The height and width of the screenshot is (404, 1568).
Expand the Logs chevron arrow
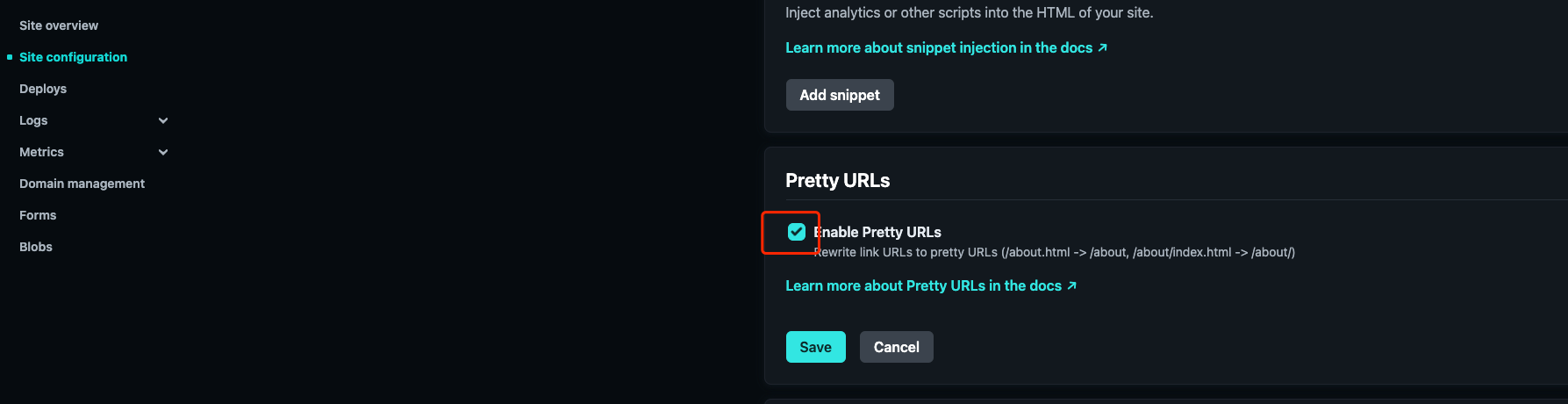163,120
